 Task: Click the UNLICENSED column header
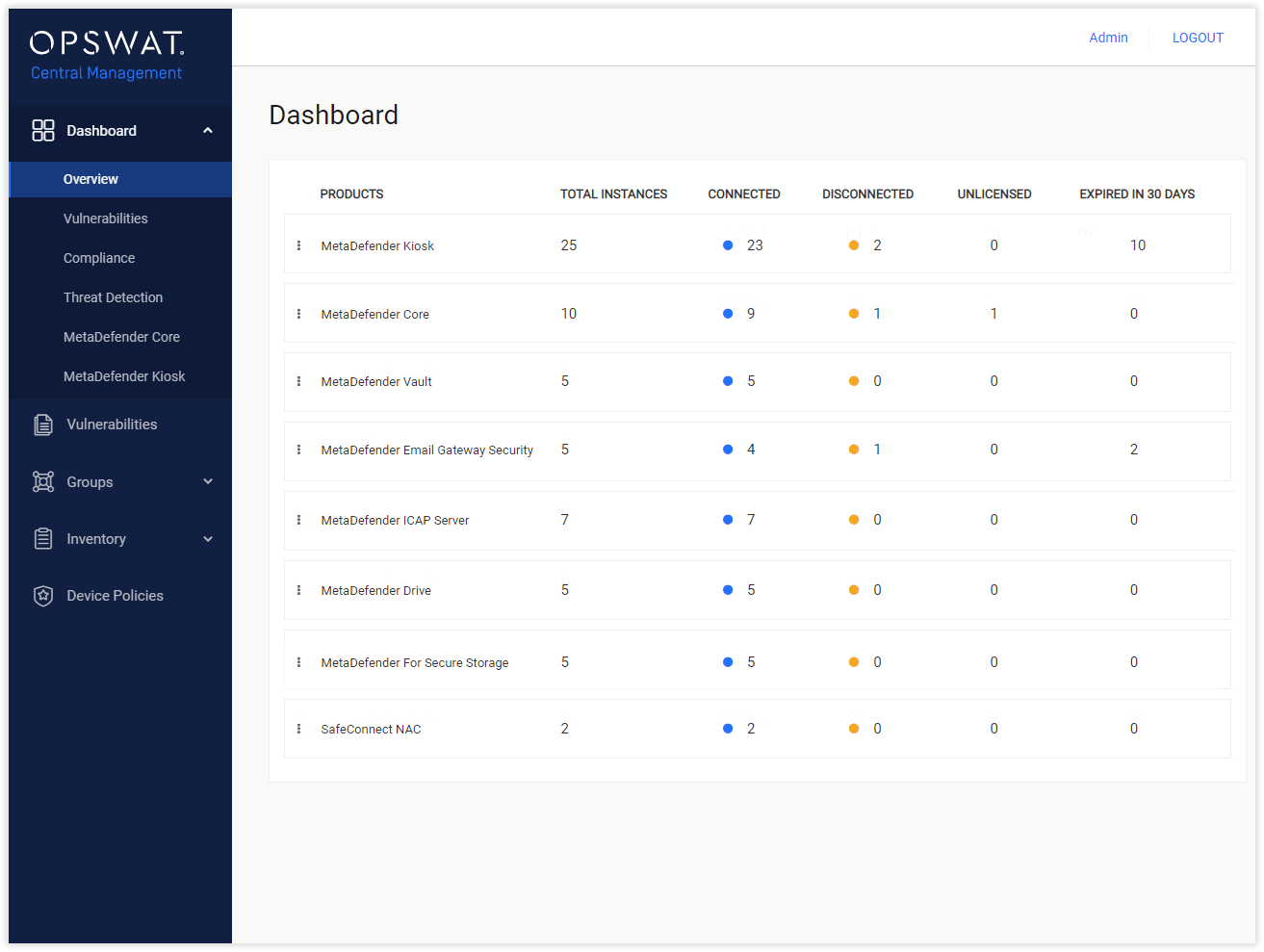pos(994,194)
